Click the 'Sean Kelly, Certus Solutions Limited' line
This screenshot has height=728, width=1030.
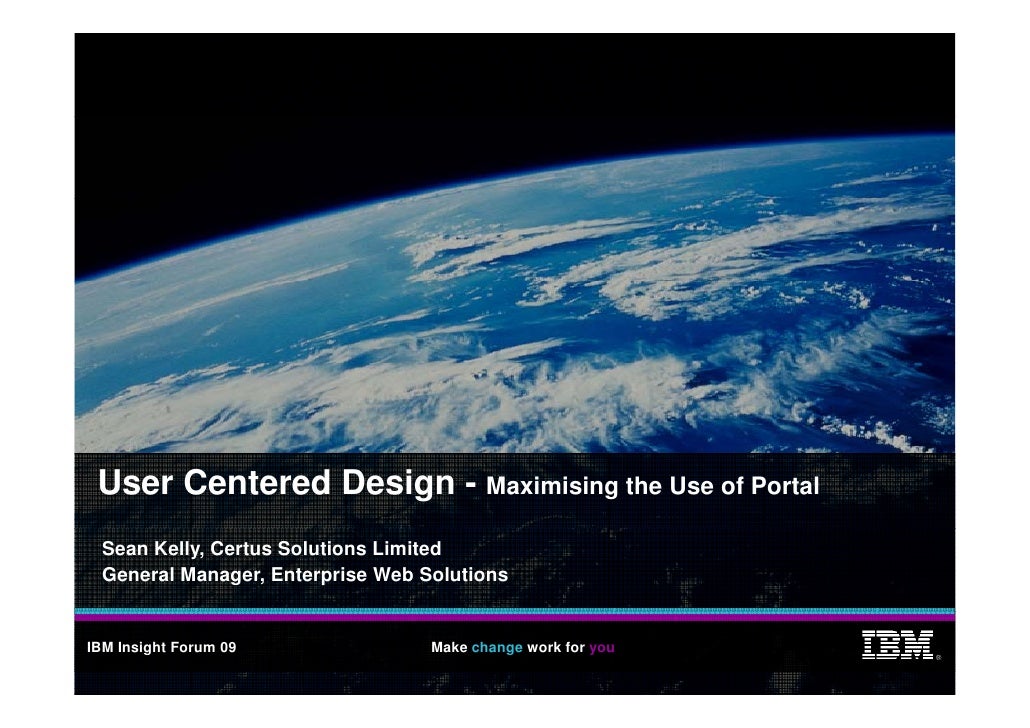click(x=271, y=549)
